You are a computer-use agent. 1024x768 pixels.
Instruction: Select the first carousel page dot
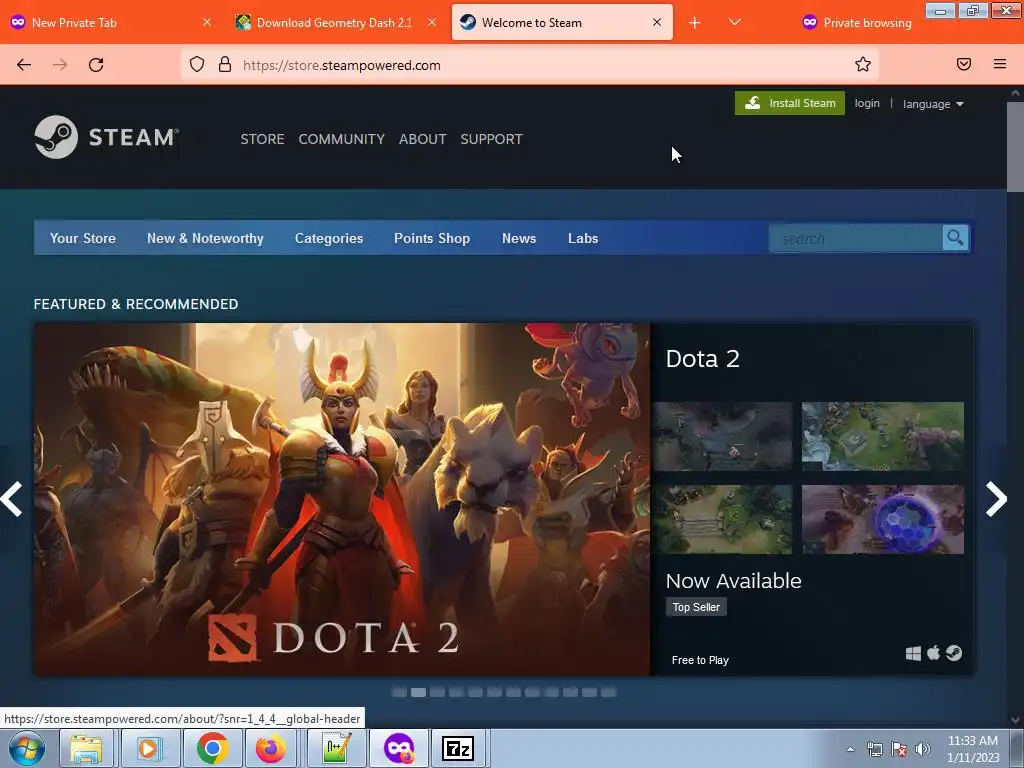click(399, 692)
